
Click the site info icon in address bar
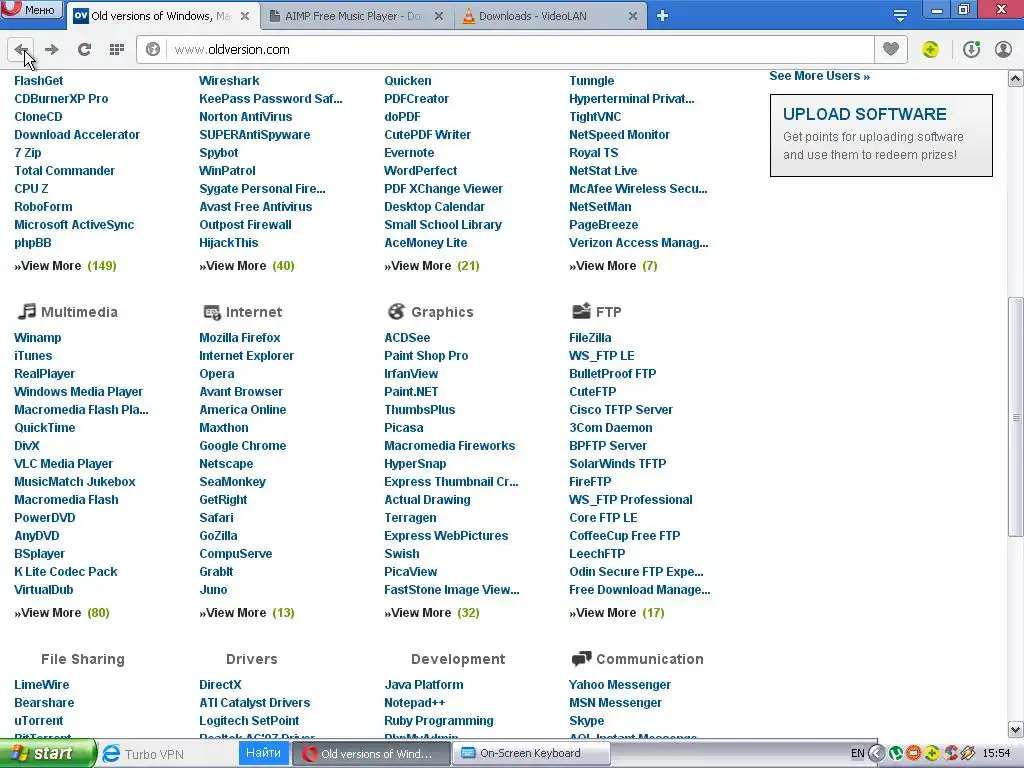[153, 50]
